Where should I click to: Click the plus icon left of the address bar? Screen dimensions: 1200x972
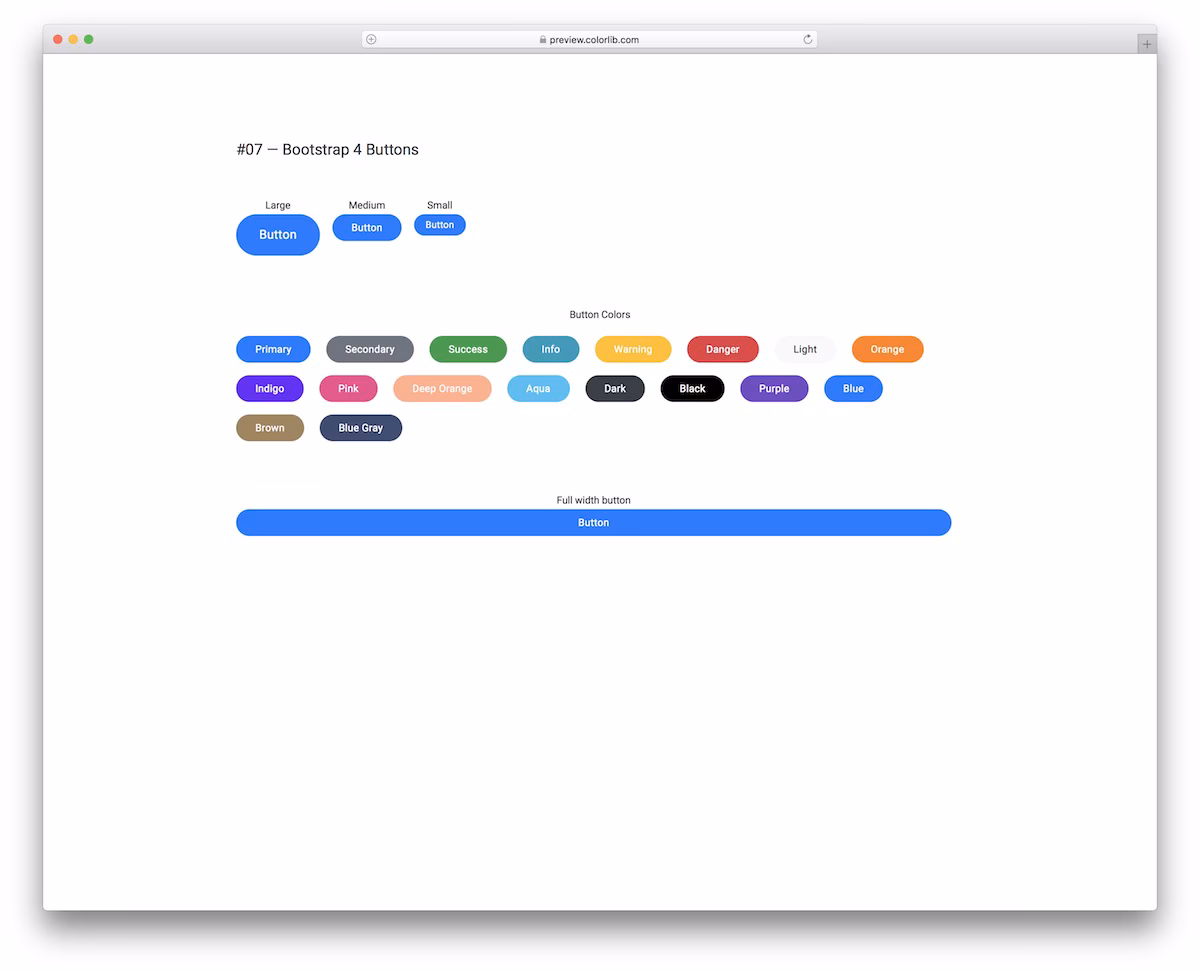[371, 40]
